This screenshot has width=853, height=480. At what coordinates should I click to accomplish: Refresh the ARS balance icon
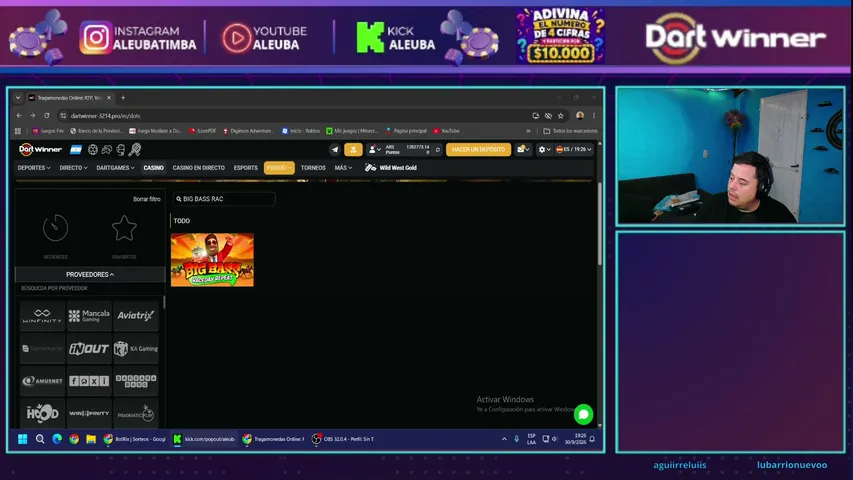coord(437,149)
